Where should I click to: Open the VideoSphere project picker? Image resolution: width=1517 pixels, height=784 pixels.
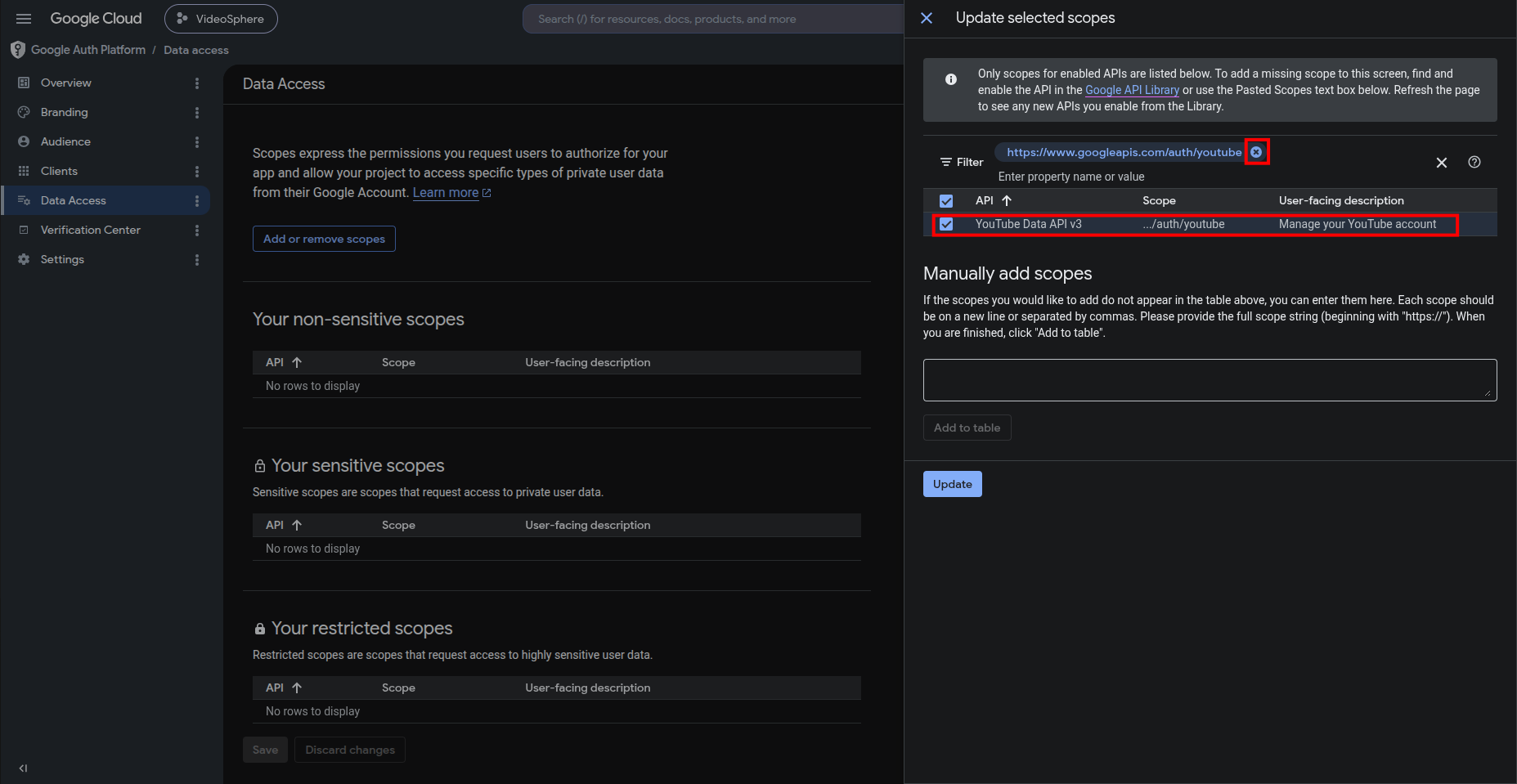[221, 19]
